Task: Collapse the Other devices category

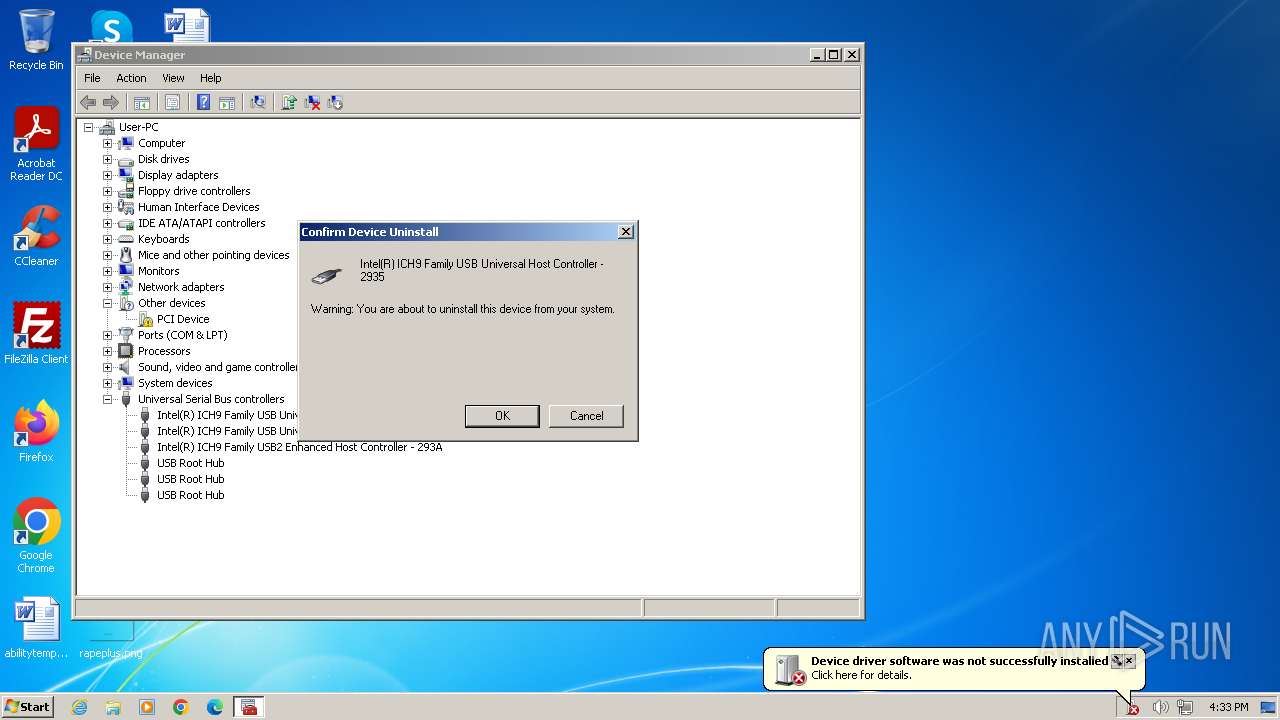Action: 107,303
